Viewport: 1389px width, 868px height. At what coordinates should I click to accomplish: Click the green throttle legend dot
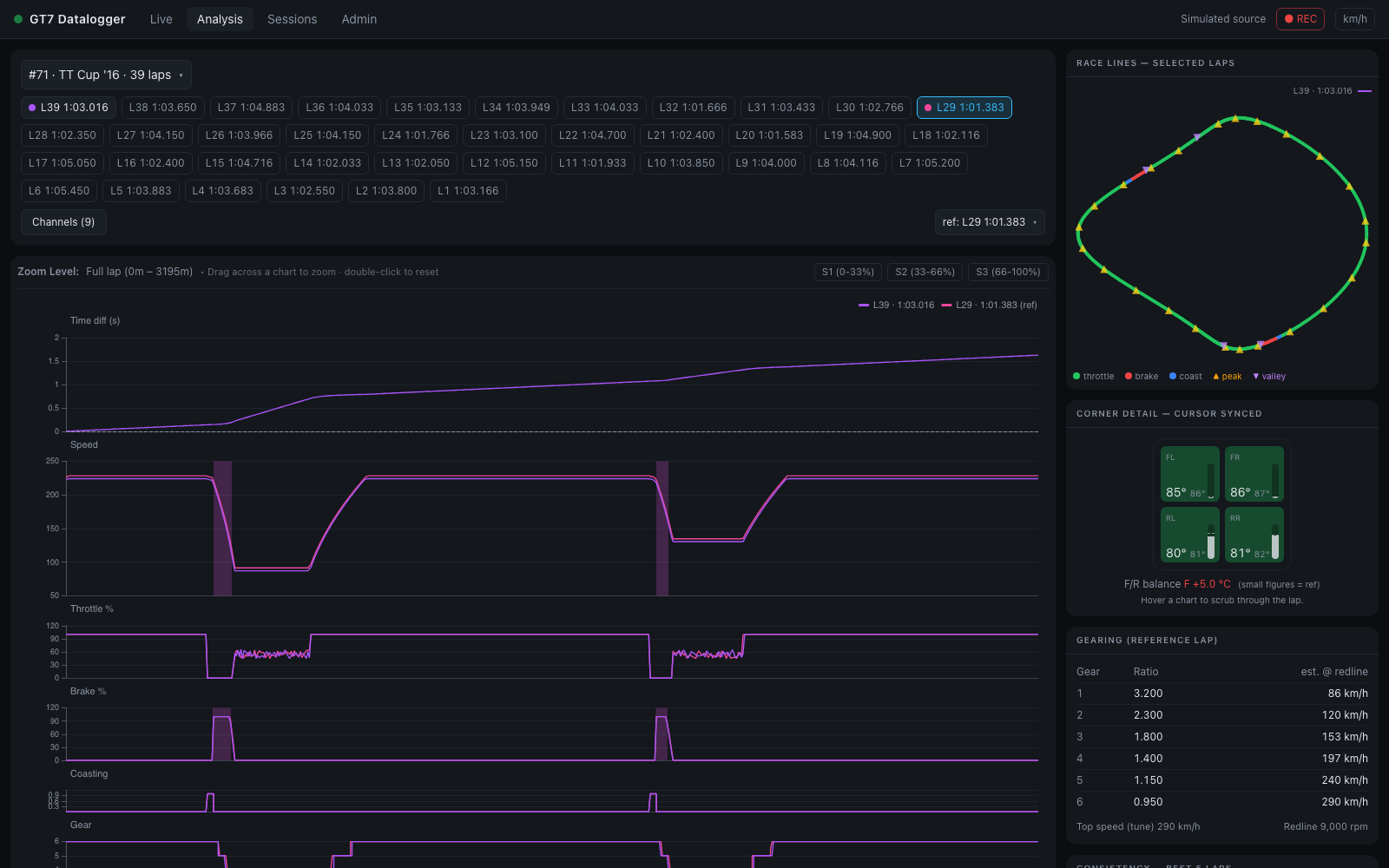click(x=1076, y=377)
